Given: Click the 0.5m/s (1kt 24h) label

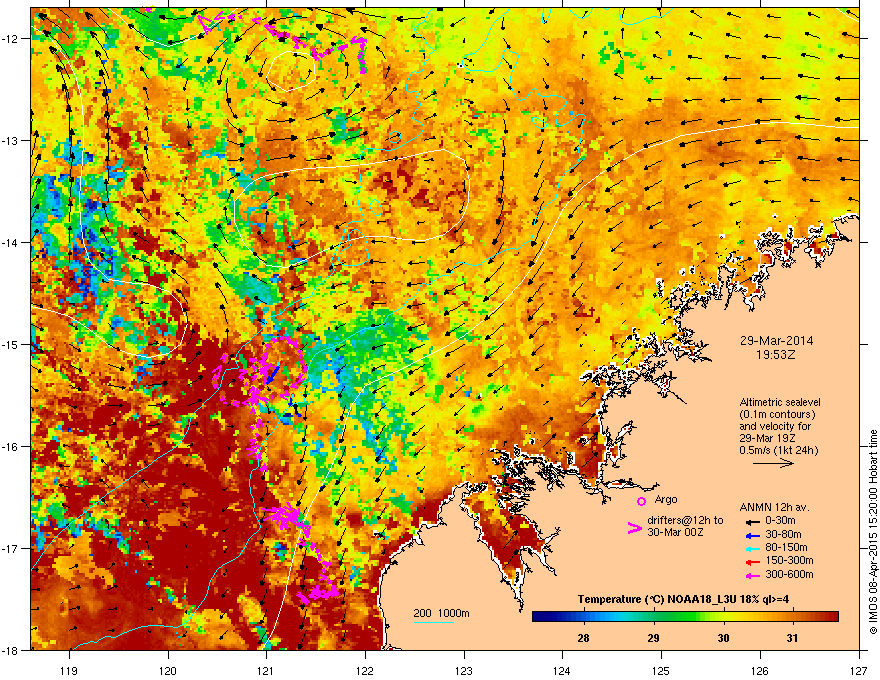Looking at the screenshot, I should 778,450.
